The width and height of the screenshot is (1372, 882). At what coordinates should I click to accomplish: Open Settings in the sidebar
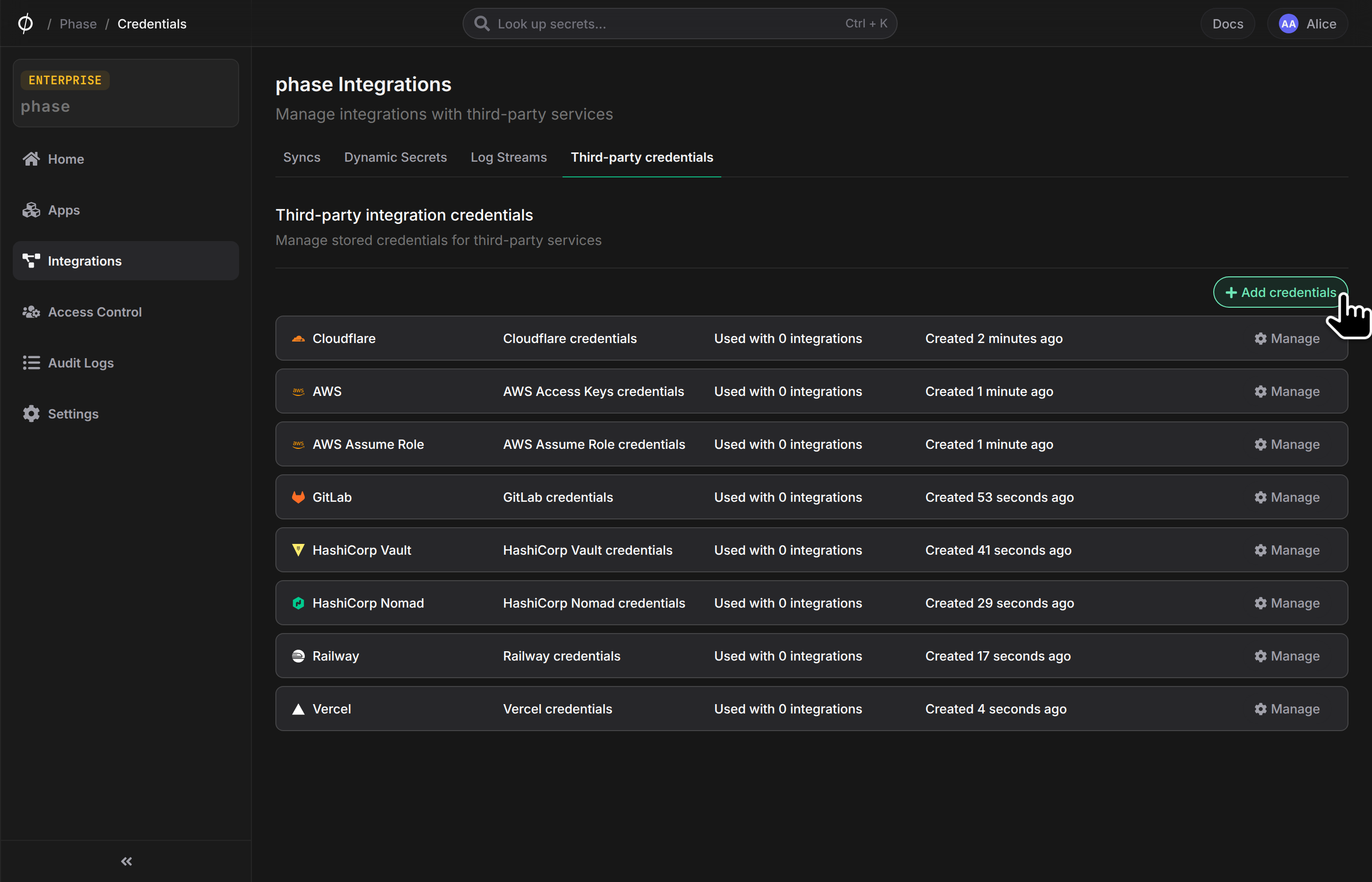pyautogui.click(x=126, y=414)
